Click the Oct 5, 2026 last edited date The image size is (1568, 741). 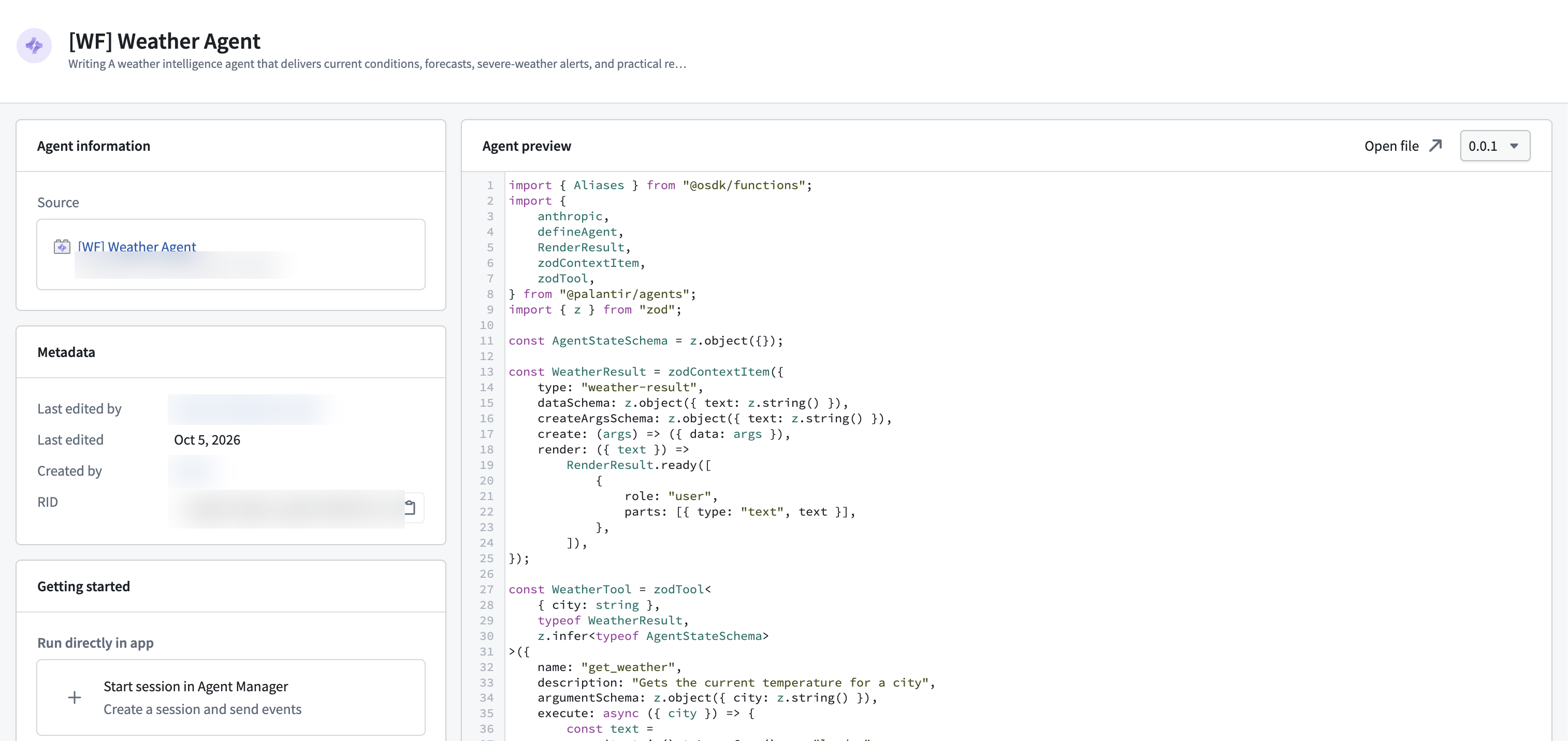tap(207, 439)
